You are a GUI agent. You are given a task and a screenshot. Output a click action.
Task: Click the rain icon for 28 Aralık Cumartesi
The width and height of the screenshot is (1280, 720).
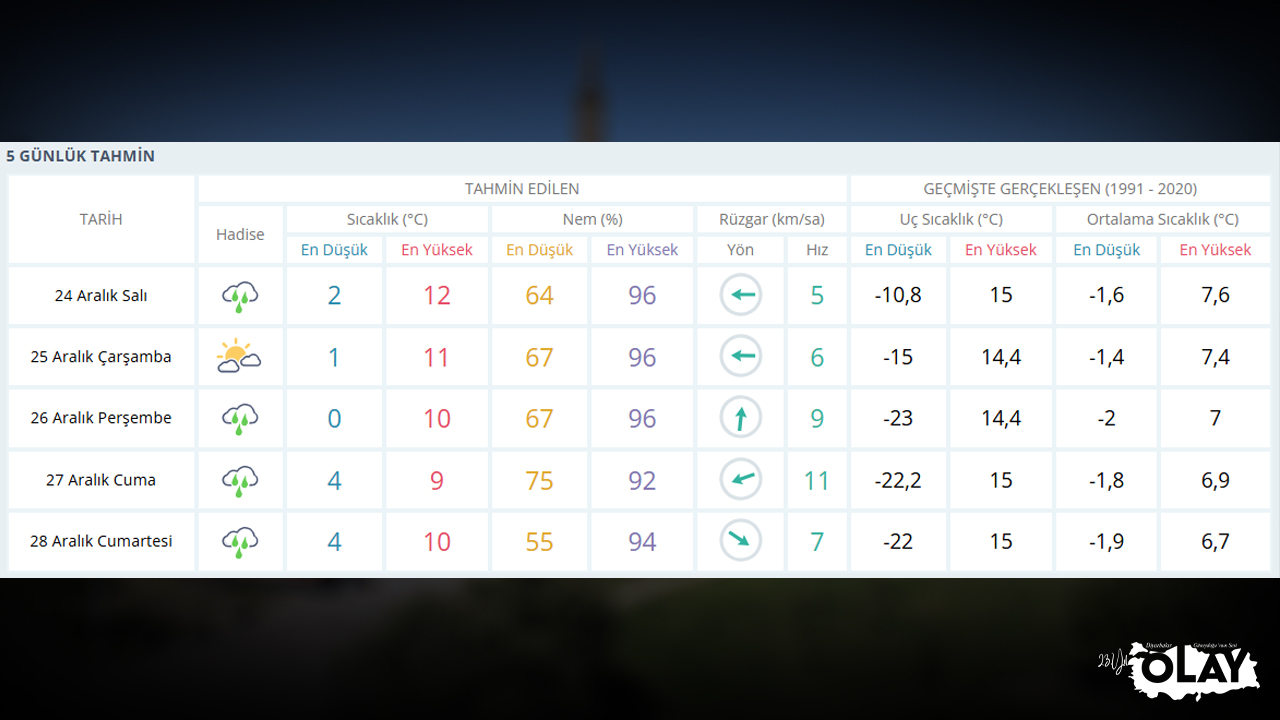tap(240, 541)
